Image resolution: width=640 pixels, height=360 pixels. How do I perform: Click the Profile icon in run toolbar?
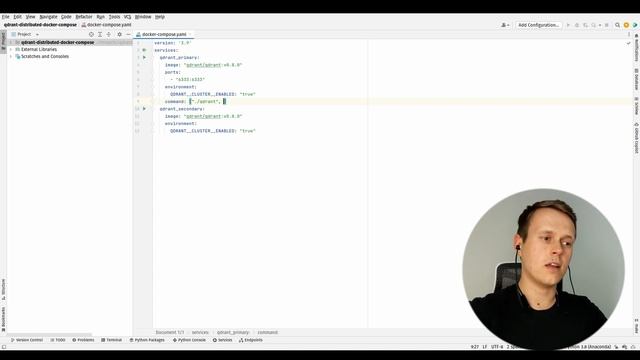point(594,25)
